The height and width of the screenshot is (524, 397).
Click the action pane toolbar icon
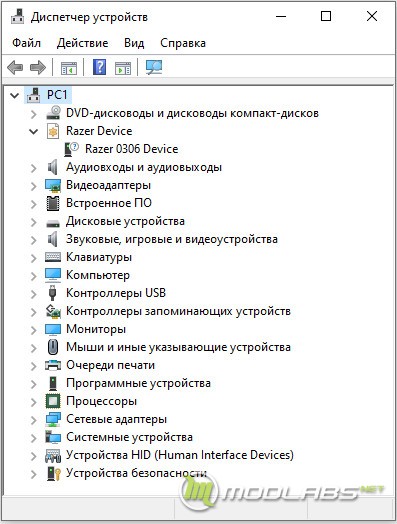coord(123,68)
